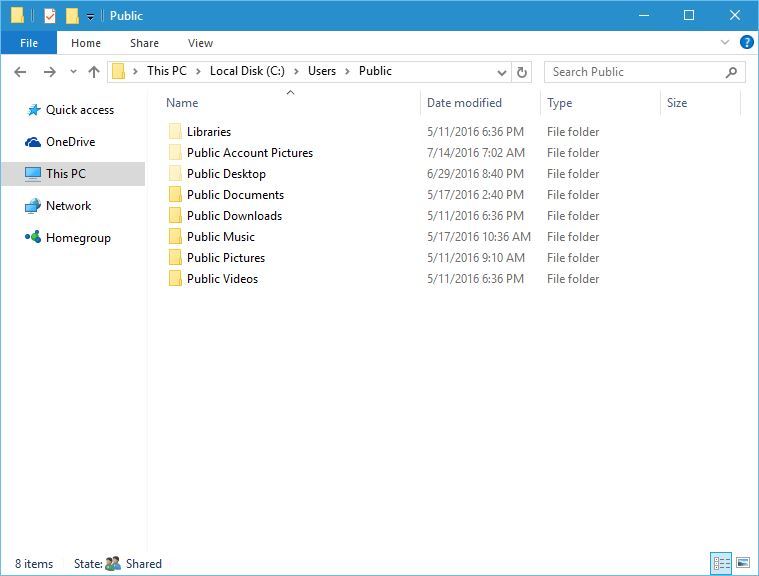The image size is (759, 576).
Task: Open Help with the question mark icon
Action: (x=746, y=43)
